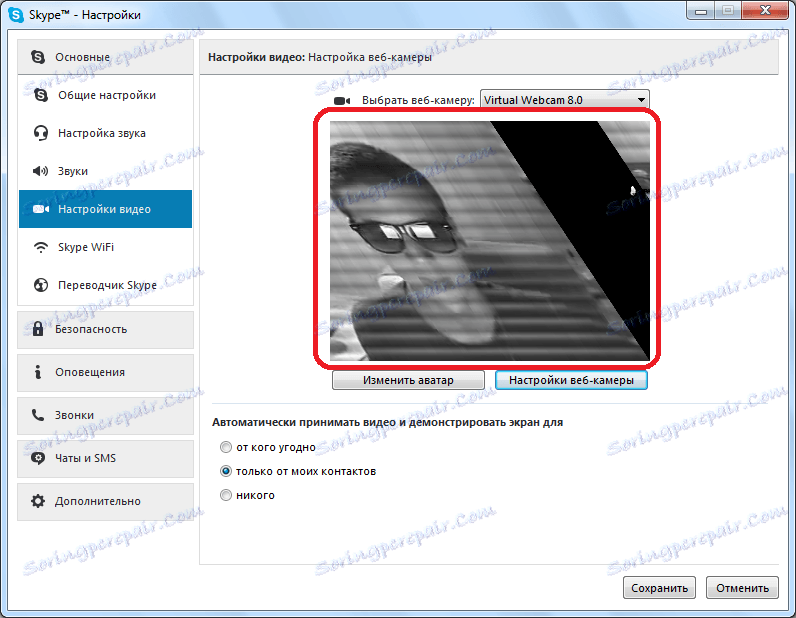This screenshot has height=618, width=796.
Task: Click the webcam icon next to Выбрать веб-камеру
Action: 342,101
